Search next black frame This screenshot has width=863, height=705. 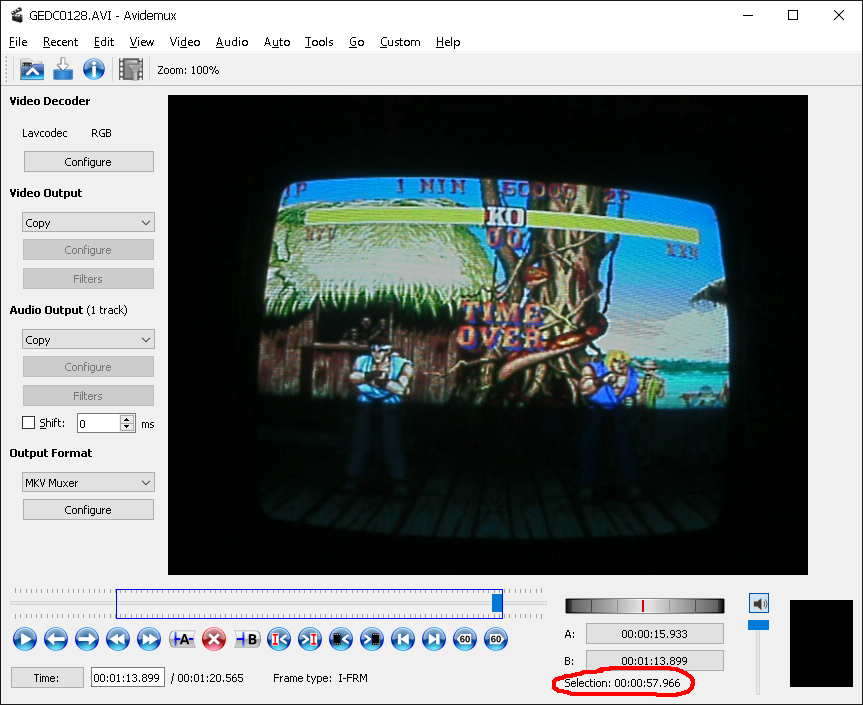coord(372,640)
